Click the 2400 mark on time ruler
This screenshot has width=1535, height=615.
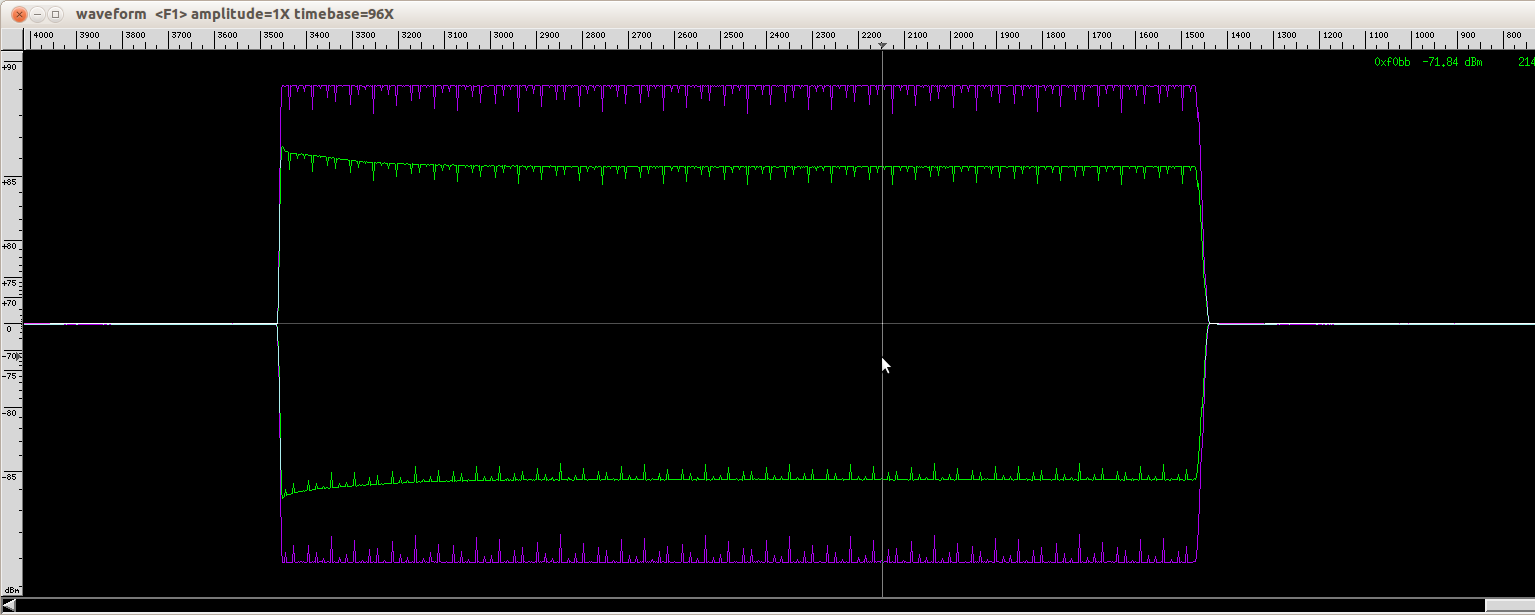(779, 36)
